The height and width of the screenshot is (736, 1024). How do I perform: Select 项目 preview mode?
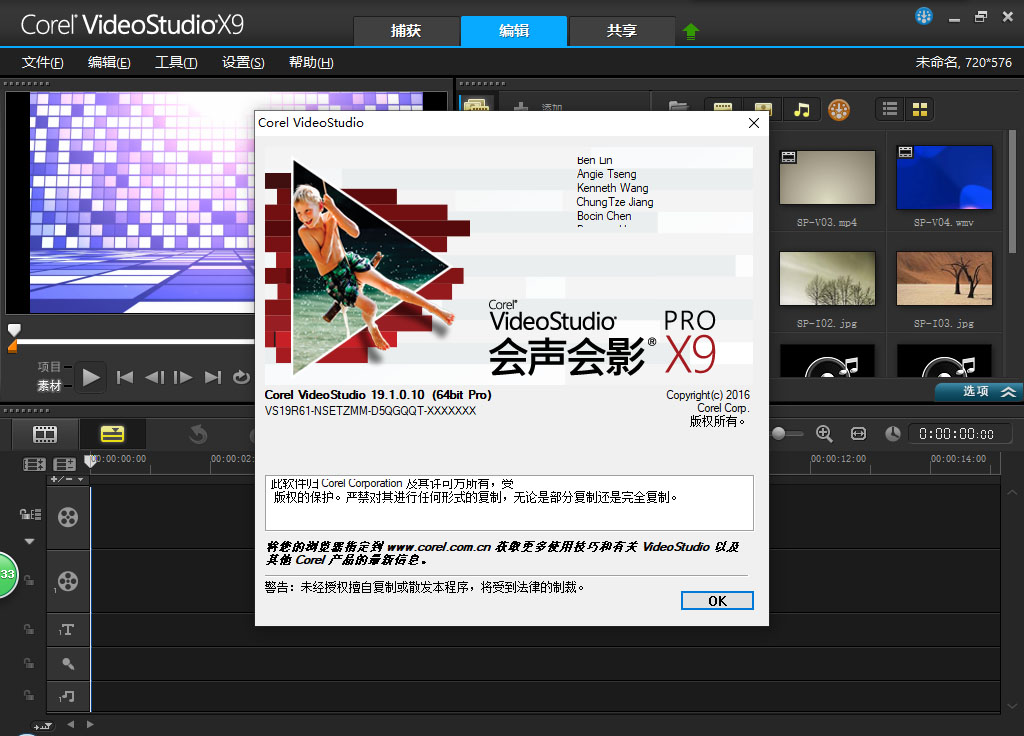click(x=49, y=367)
